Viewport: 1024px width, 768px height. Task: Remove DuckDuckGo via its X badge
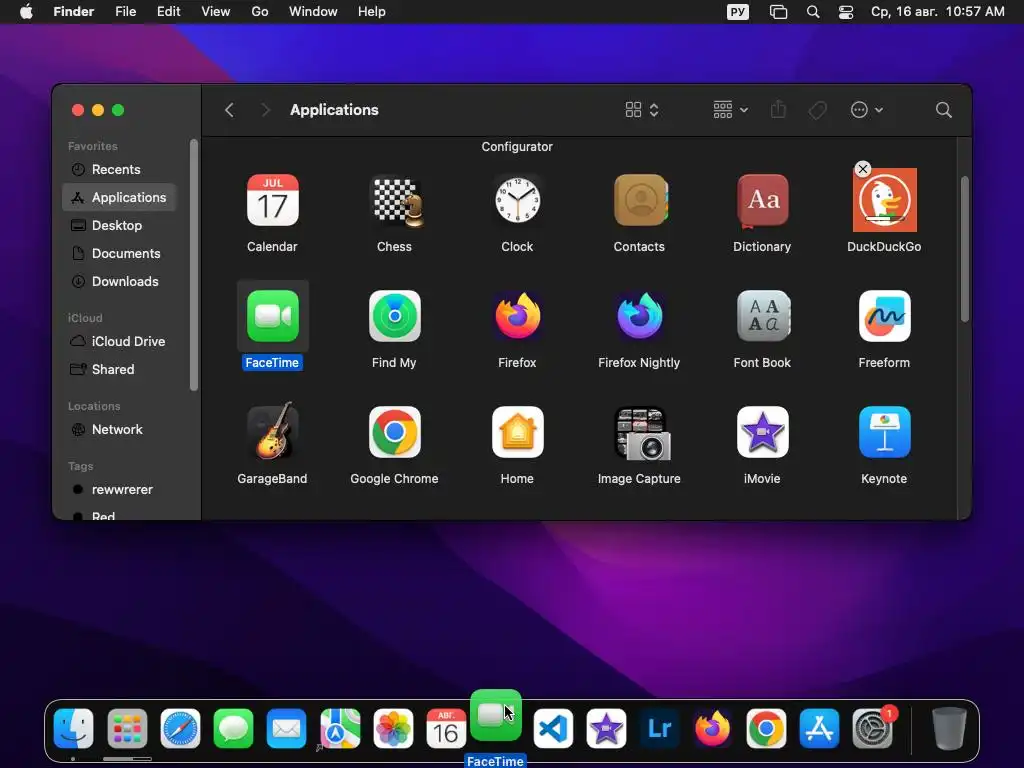click(x=863, y=169)
